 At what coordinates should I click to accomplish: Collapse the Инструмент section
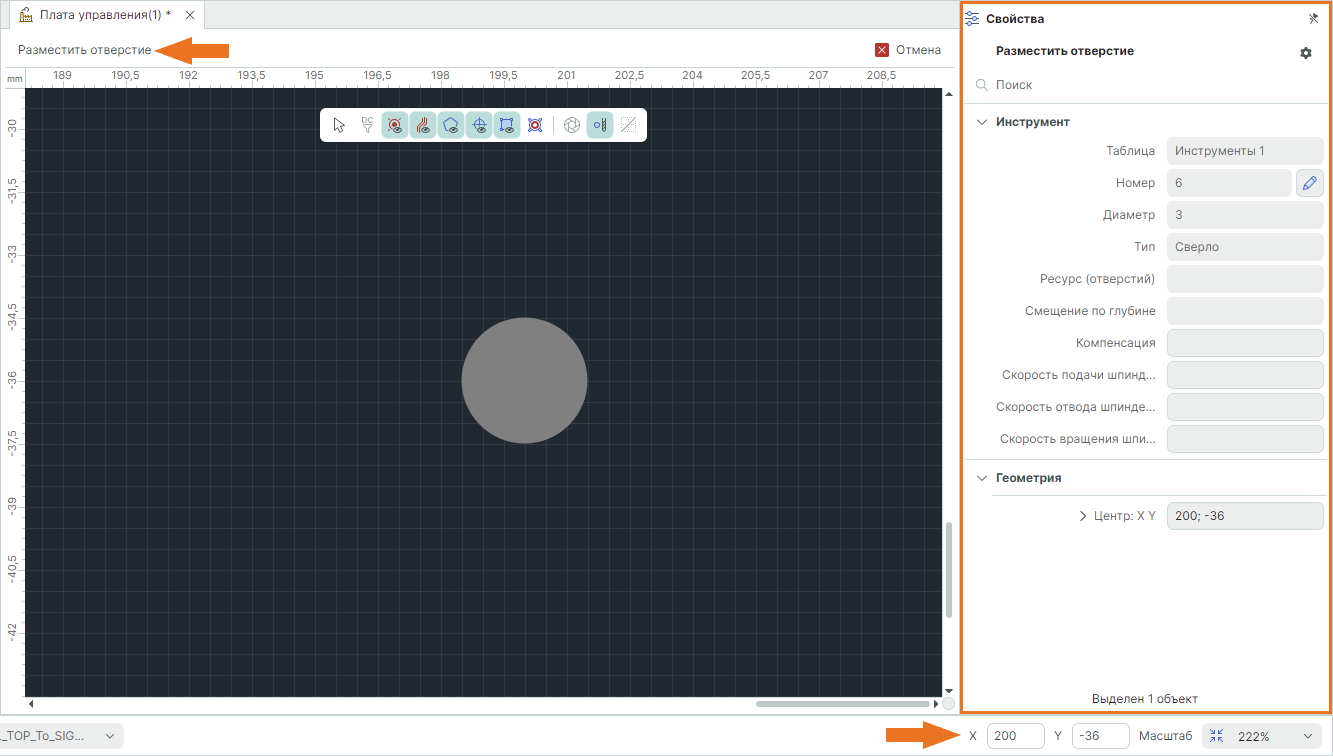coord(981,122)
